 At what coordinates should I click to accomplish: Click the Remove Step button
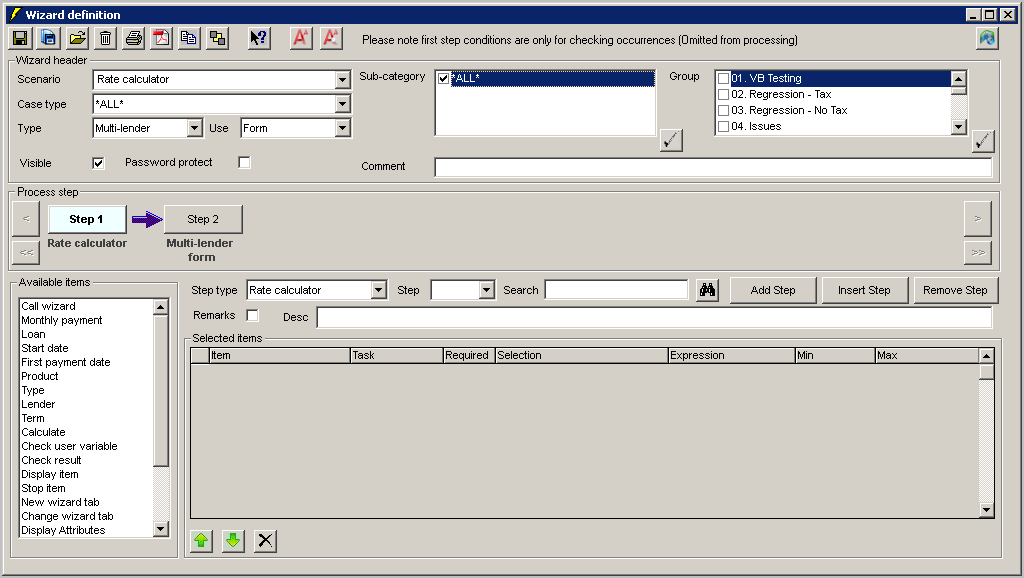coord(955,290)
